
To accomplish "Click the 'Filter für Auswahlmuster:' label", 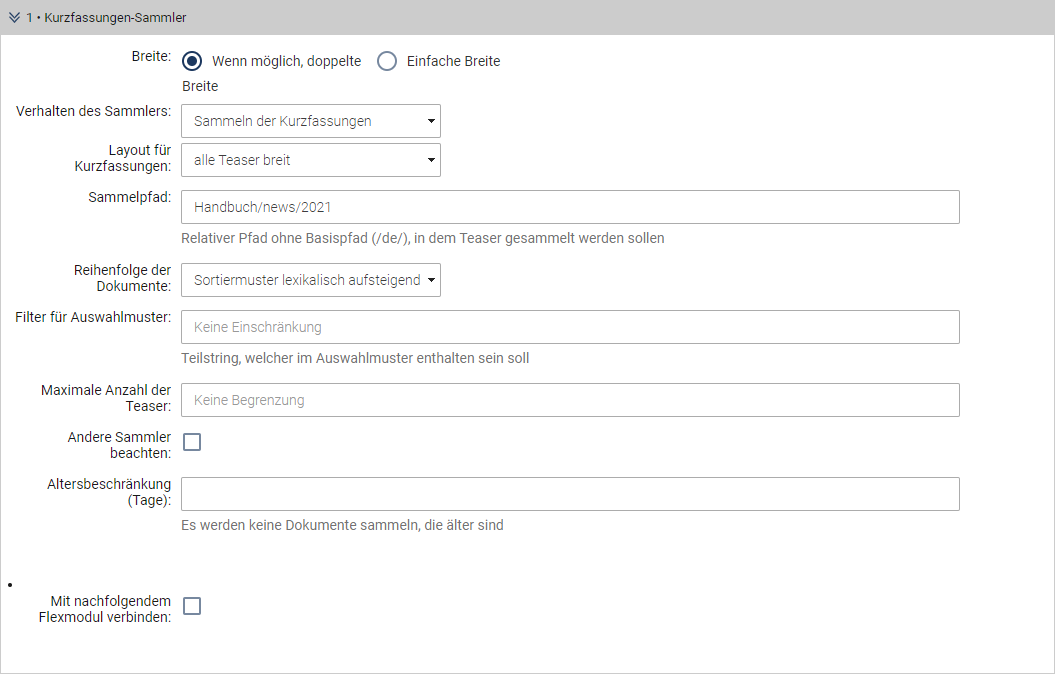I will 93,317.
